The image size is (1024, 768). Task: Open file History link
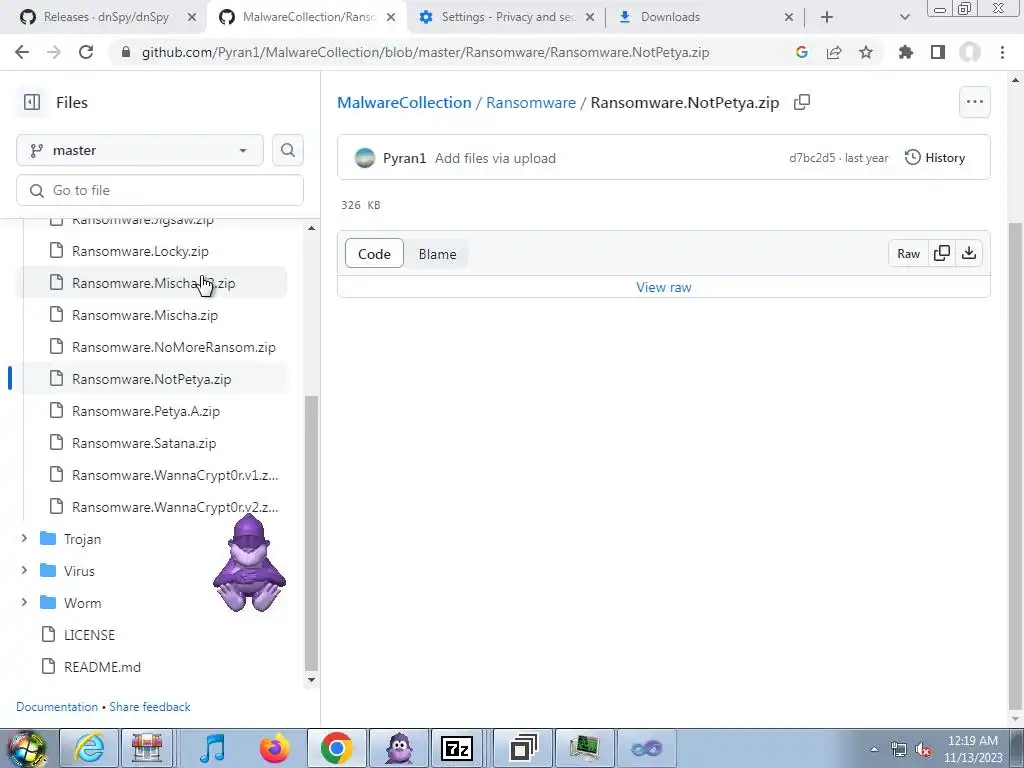tap(935, 157)
